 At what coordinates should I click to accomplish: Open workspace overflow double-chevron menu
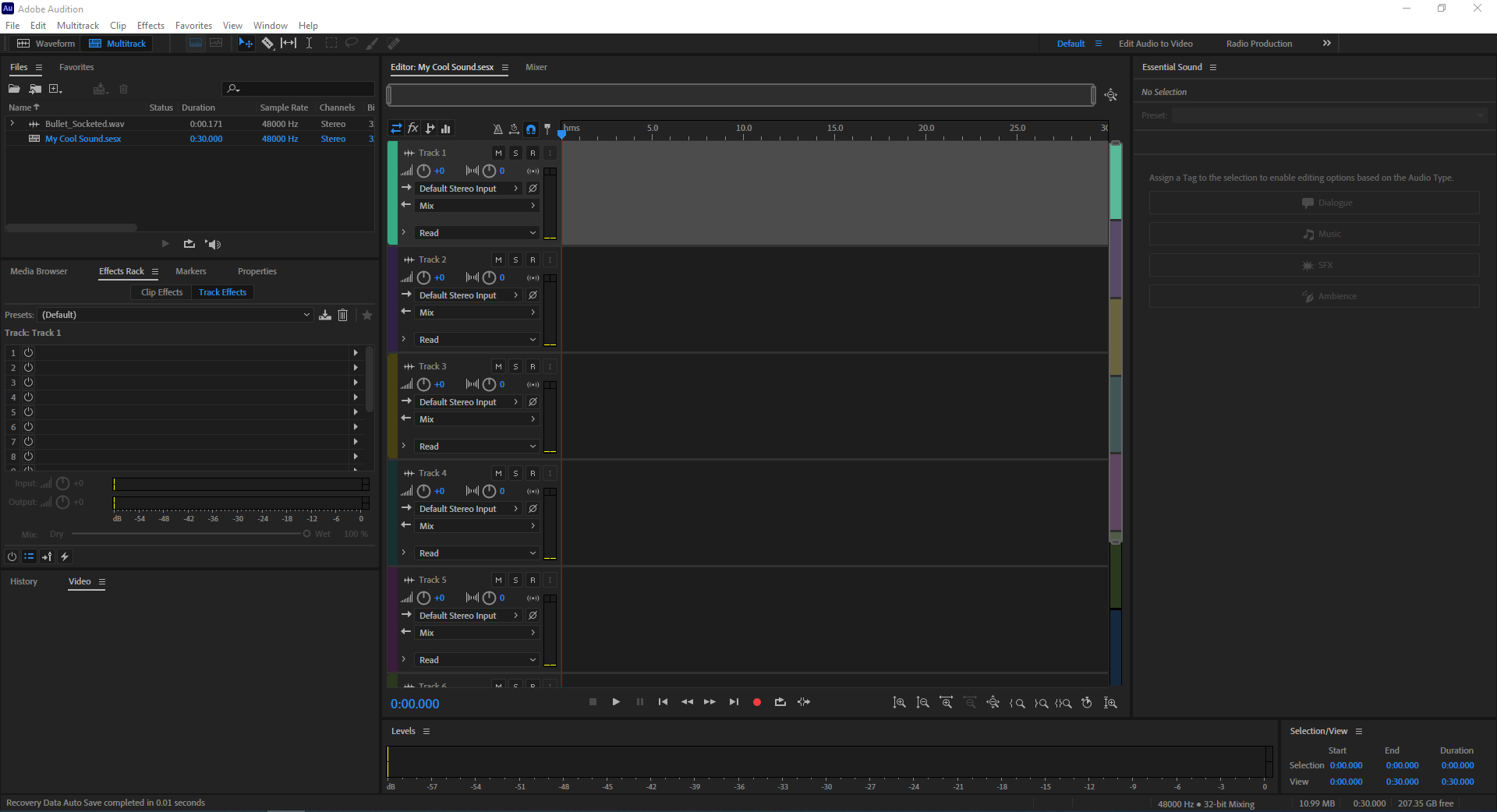point(1327,43)
